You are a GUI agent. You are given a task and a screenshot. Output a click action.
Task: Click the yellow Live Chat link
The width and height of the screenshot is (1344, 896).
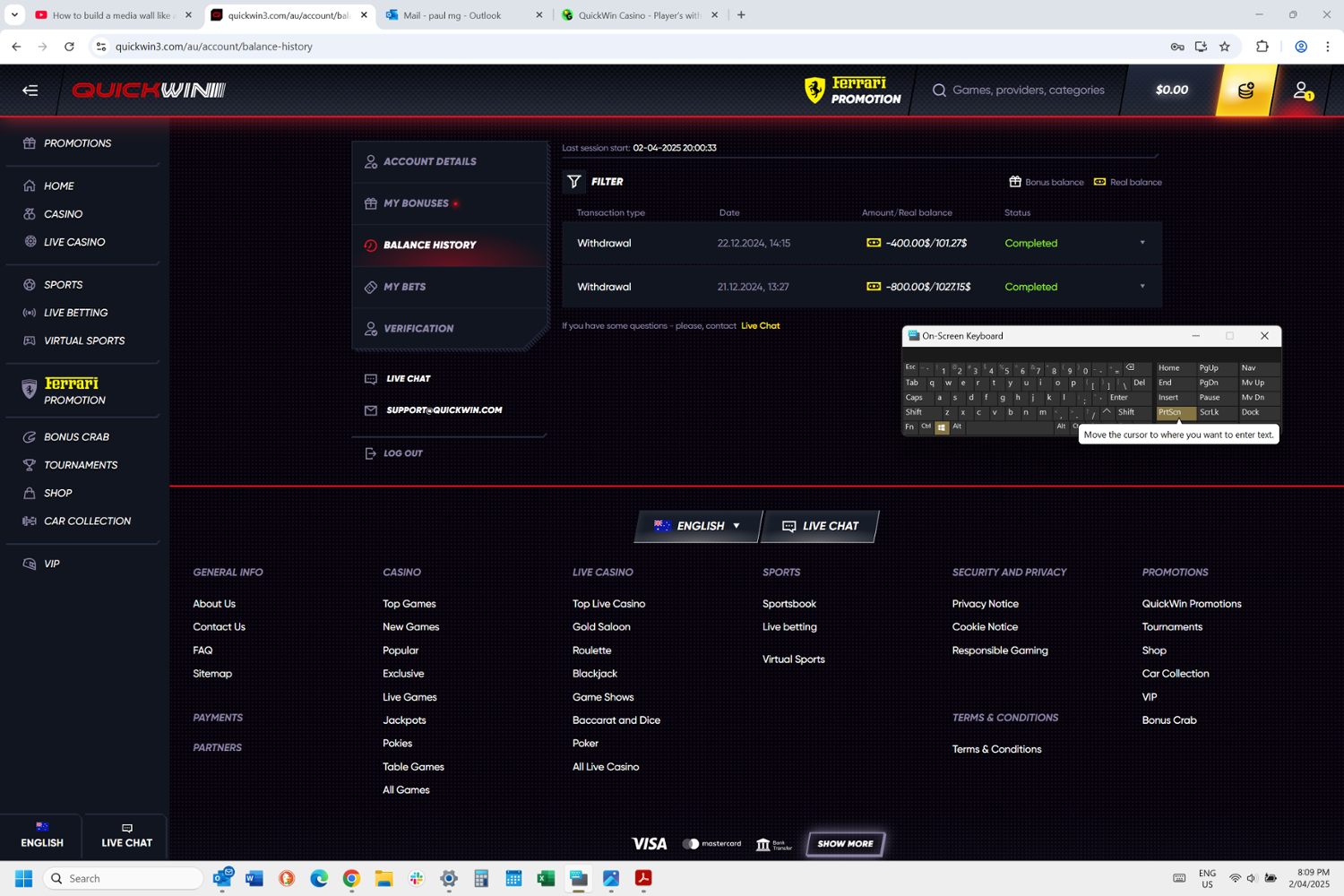760,326
